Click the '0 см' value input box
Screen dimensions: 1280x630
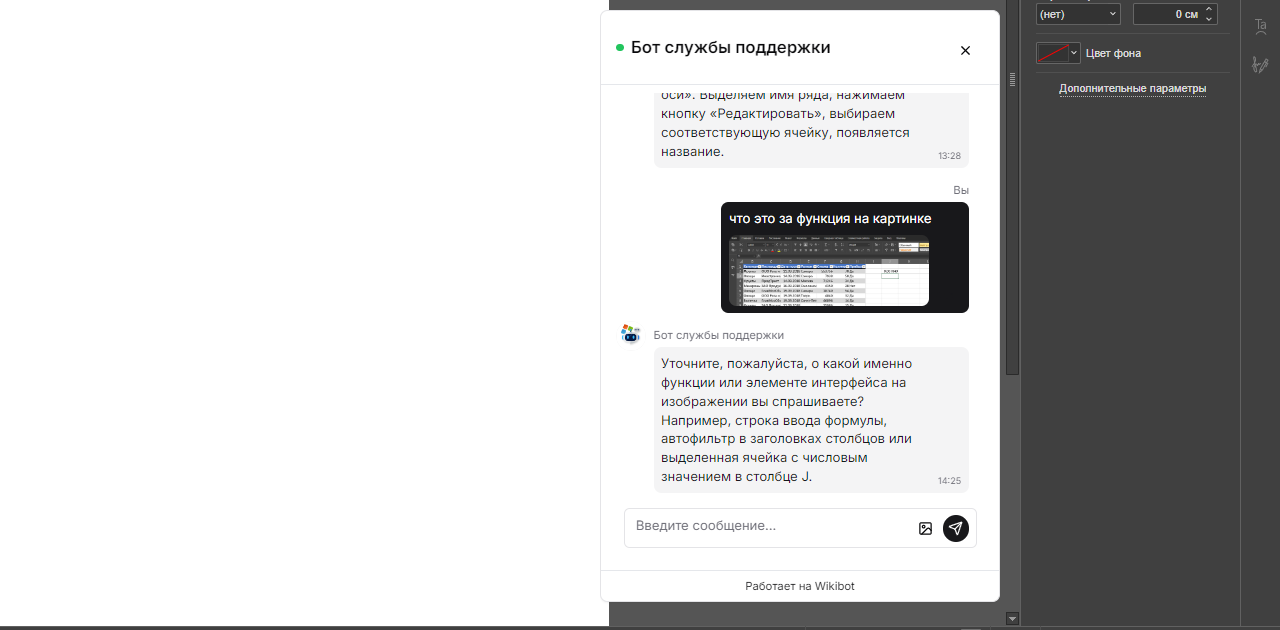pos(1172,13)
